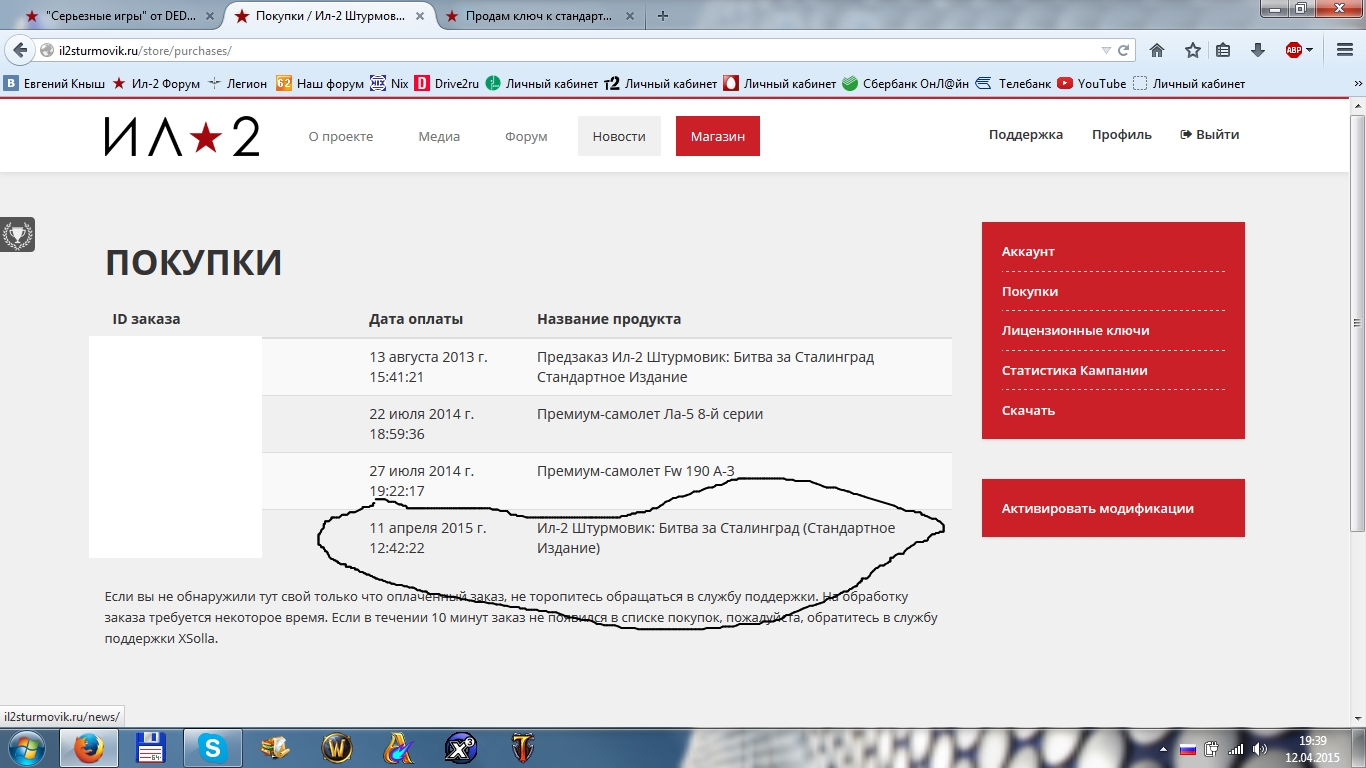Open URL history dropdown arrow in address bar
The width and height of the screenshot is (1366, 768).
click(x=1106, y=50)
